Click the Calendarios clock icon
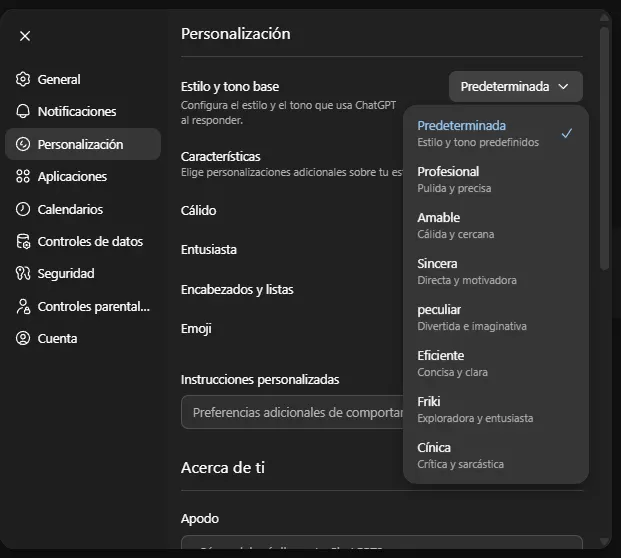This screenshot has height=558, width=621. (23, 209)
